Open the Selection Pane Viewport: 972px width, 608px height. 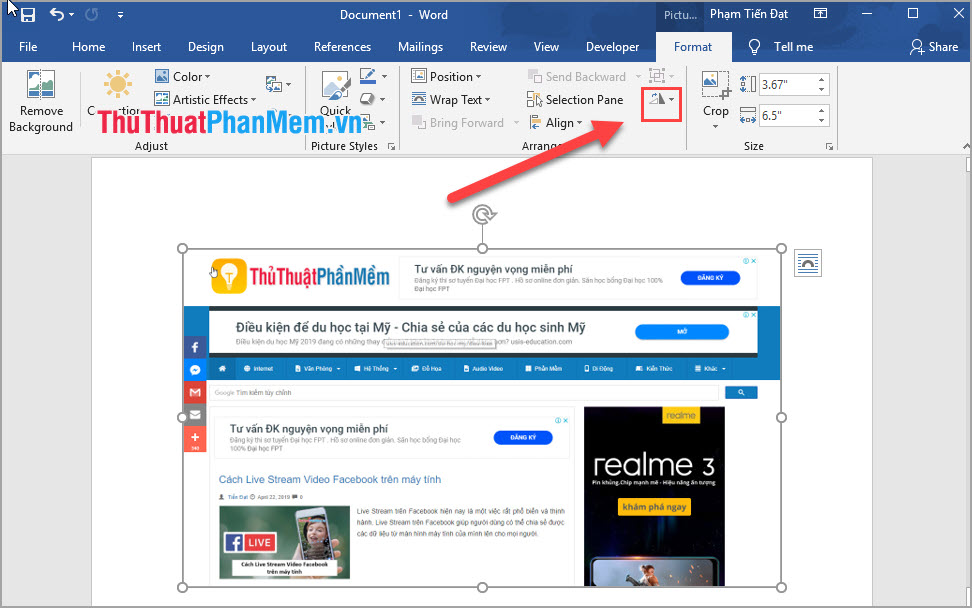click(x=575, y=100)
